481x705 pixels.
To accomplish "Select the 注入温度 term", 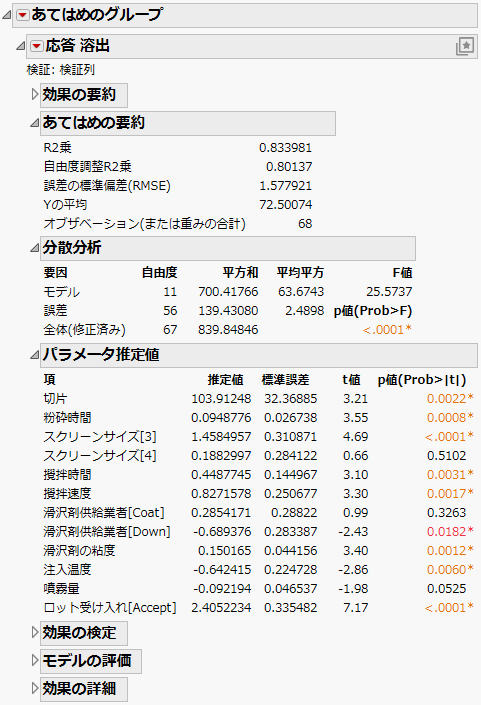I will pos(67,570).
